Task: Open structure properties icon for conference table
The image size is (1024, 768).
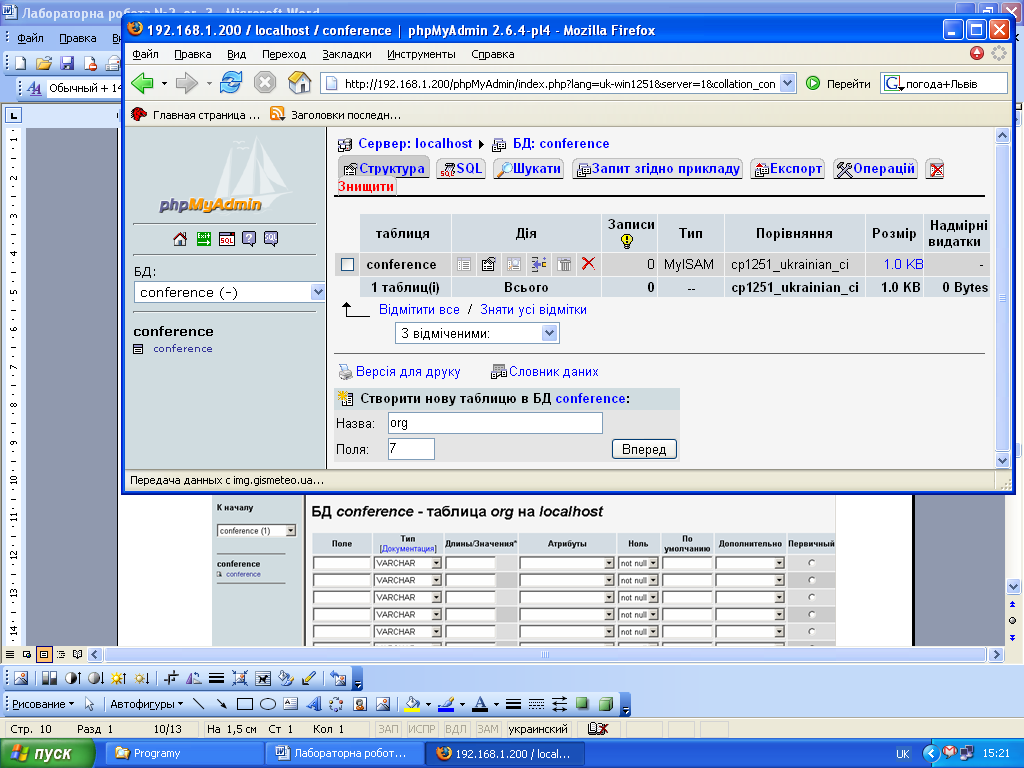Action: [x=488, y=264]
